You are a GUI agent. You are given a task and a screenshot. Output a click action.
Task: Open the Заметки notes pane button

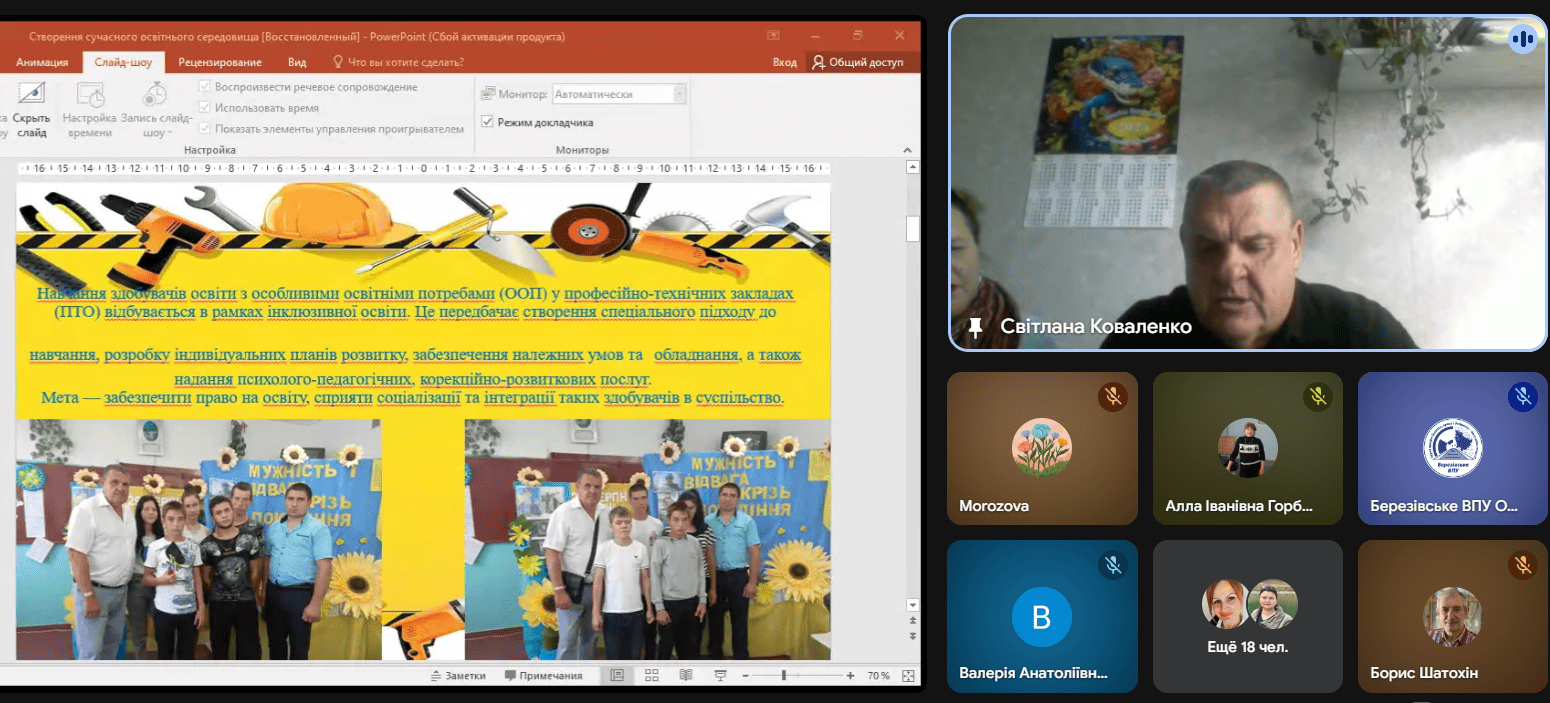point(458,675)
